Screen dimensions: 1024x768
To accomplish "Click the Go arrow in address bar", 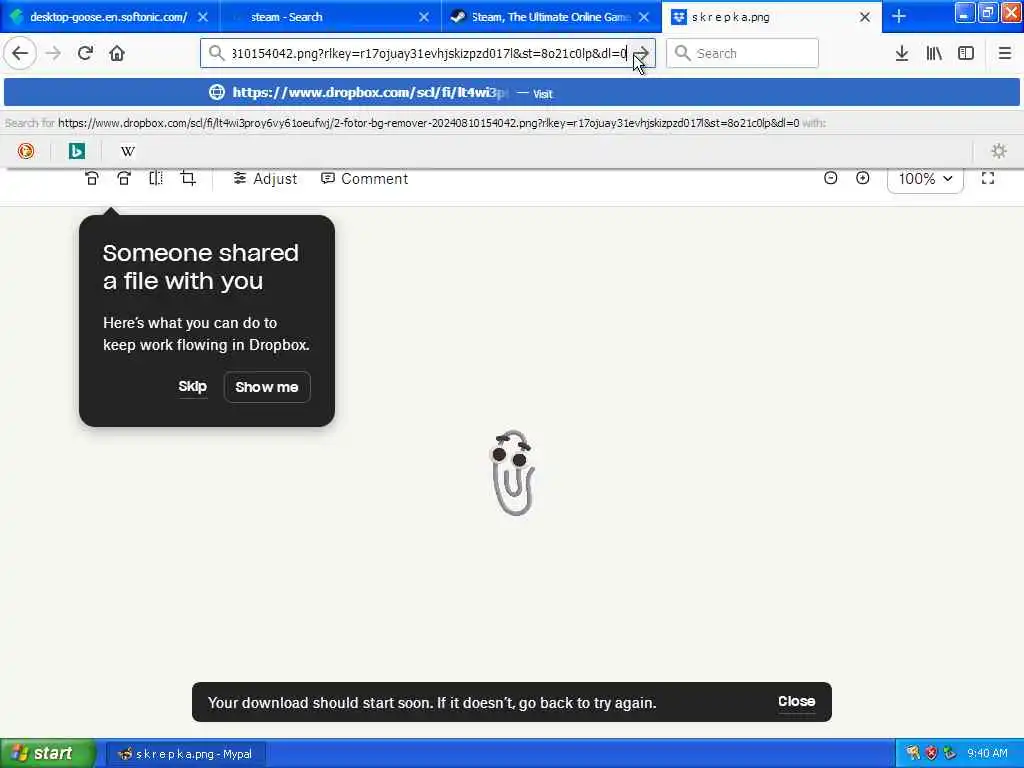I will tap(643, 53).
